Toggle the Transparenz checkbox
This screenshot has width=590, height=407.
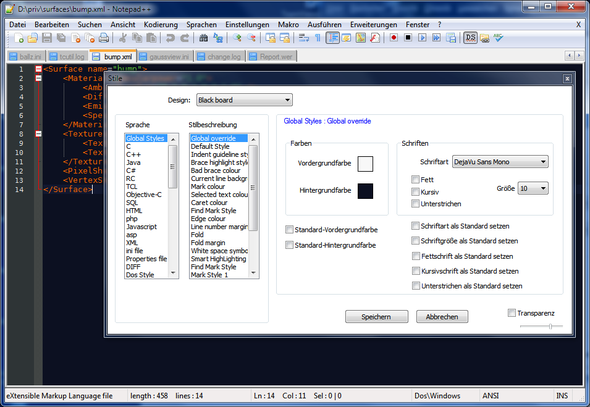coord(511,313)
